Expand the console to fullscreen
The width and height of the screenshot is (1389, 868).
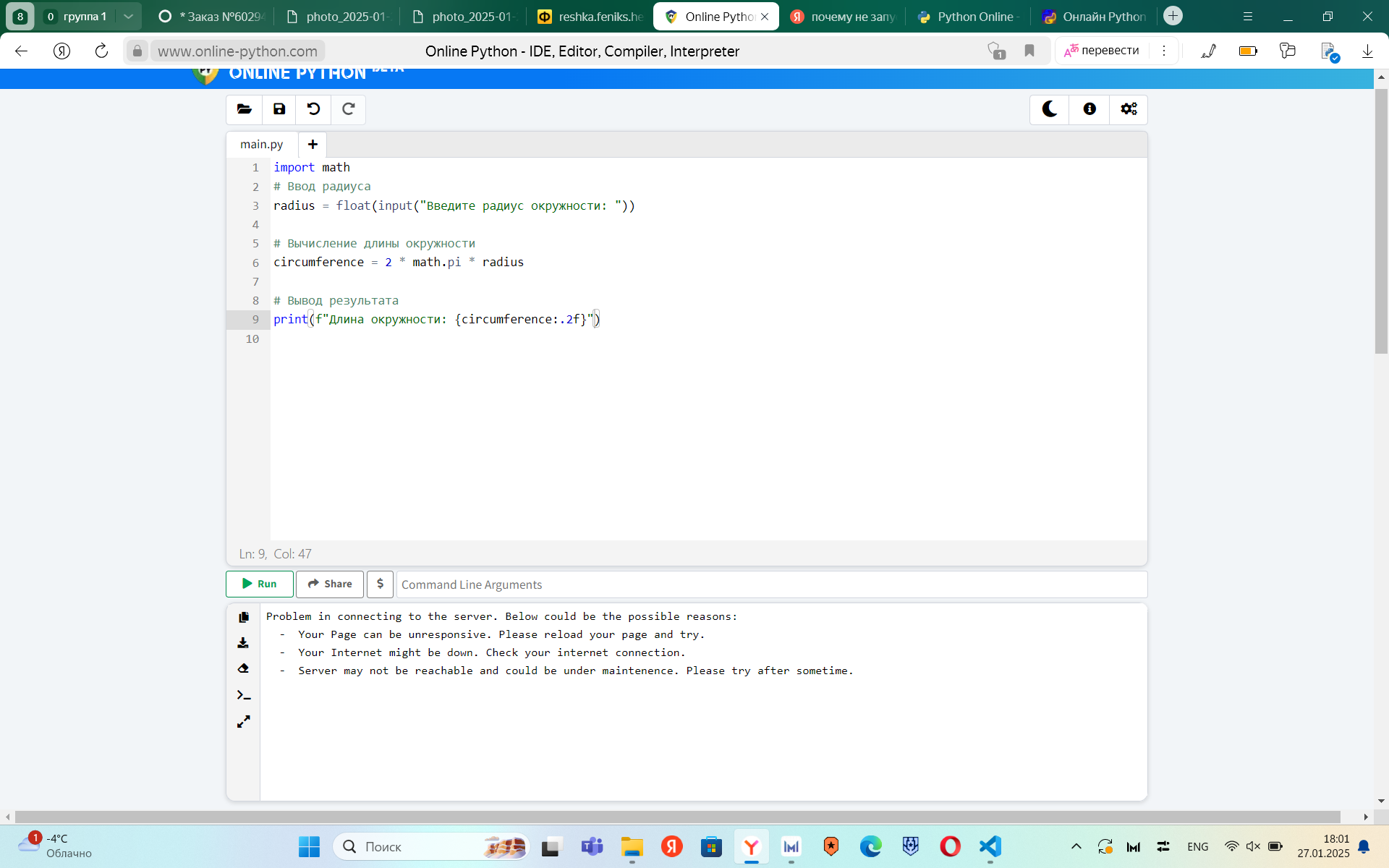point(244,722)
